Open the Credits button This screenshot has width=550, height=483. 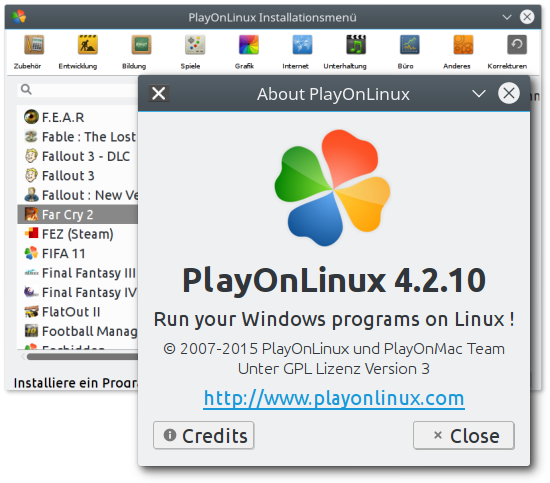(204, 435)
